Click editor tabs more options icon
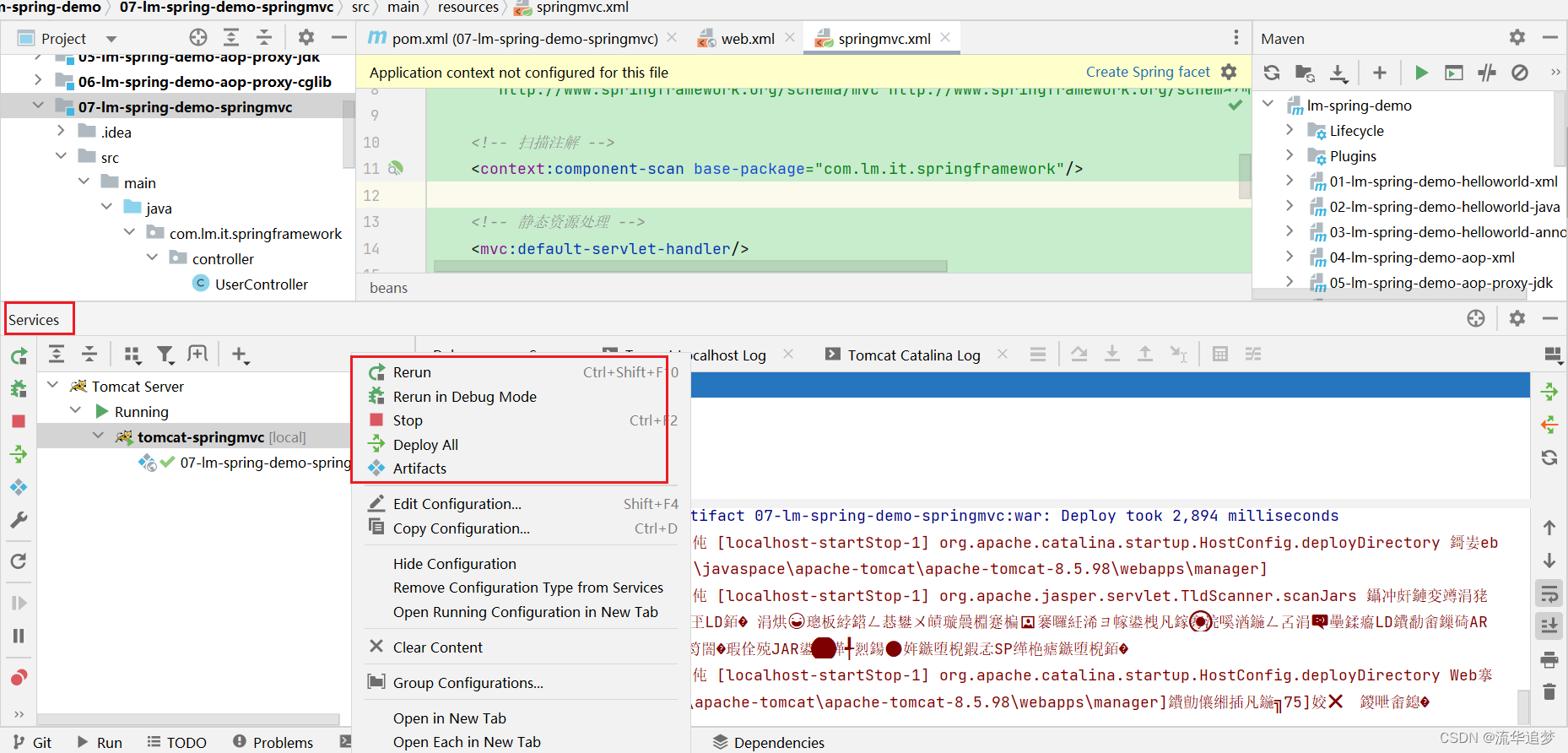This screenshot has height=753, width=1568. [x=1236, y=38]
